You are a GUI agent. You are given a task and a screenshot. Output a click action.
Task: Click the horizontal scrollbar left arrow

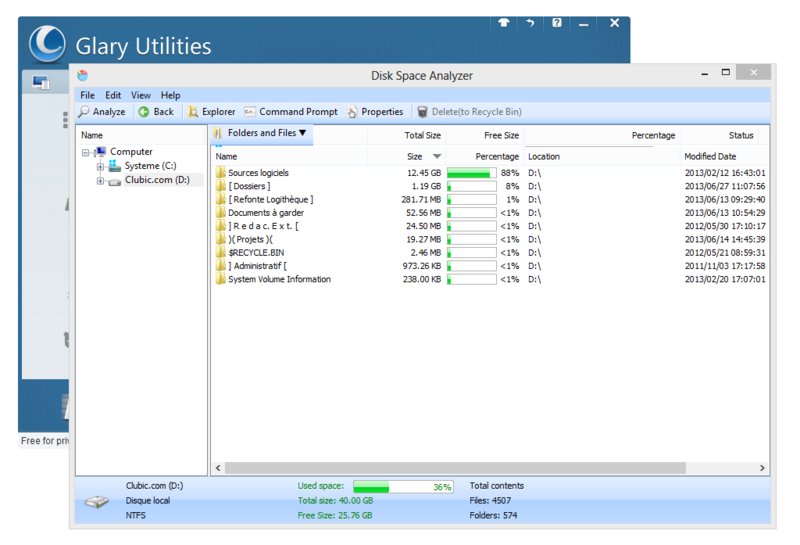tap(218, 468)
